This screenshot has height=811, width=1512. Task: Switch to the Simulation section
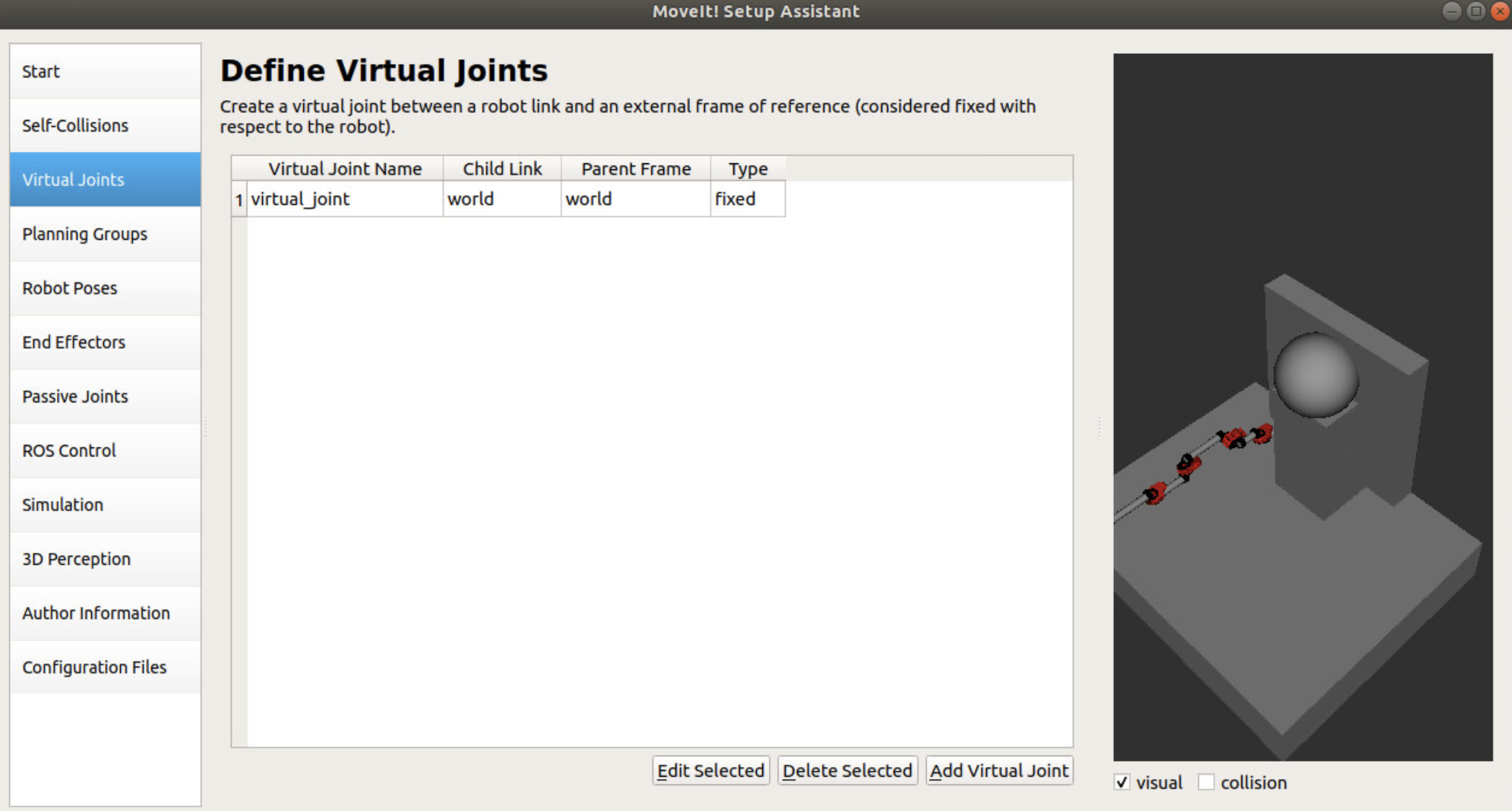pyautogui.click(x=104, y=504)
